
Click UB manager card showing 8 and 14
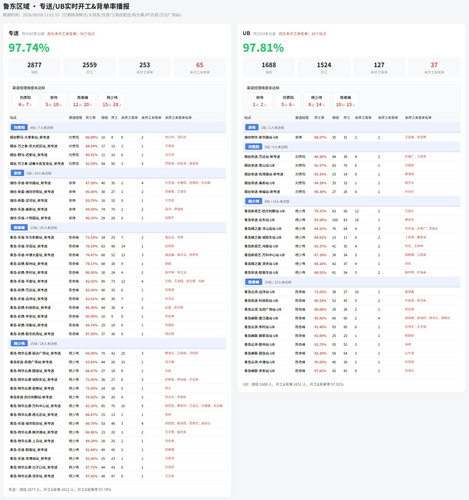[x=317, y=101]
